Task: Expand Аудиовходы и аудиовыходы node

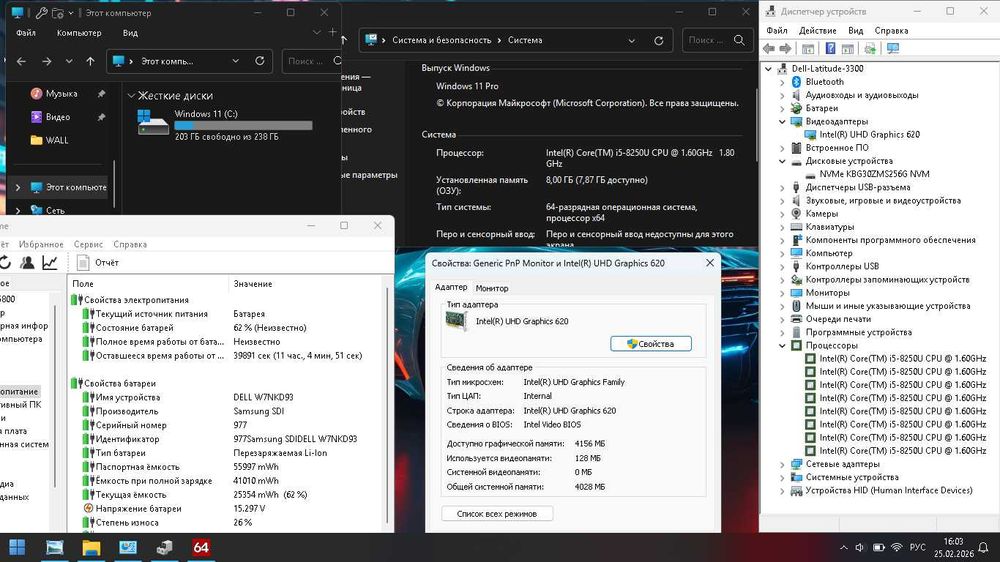Action: click(x=783, y=95)
